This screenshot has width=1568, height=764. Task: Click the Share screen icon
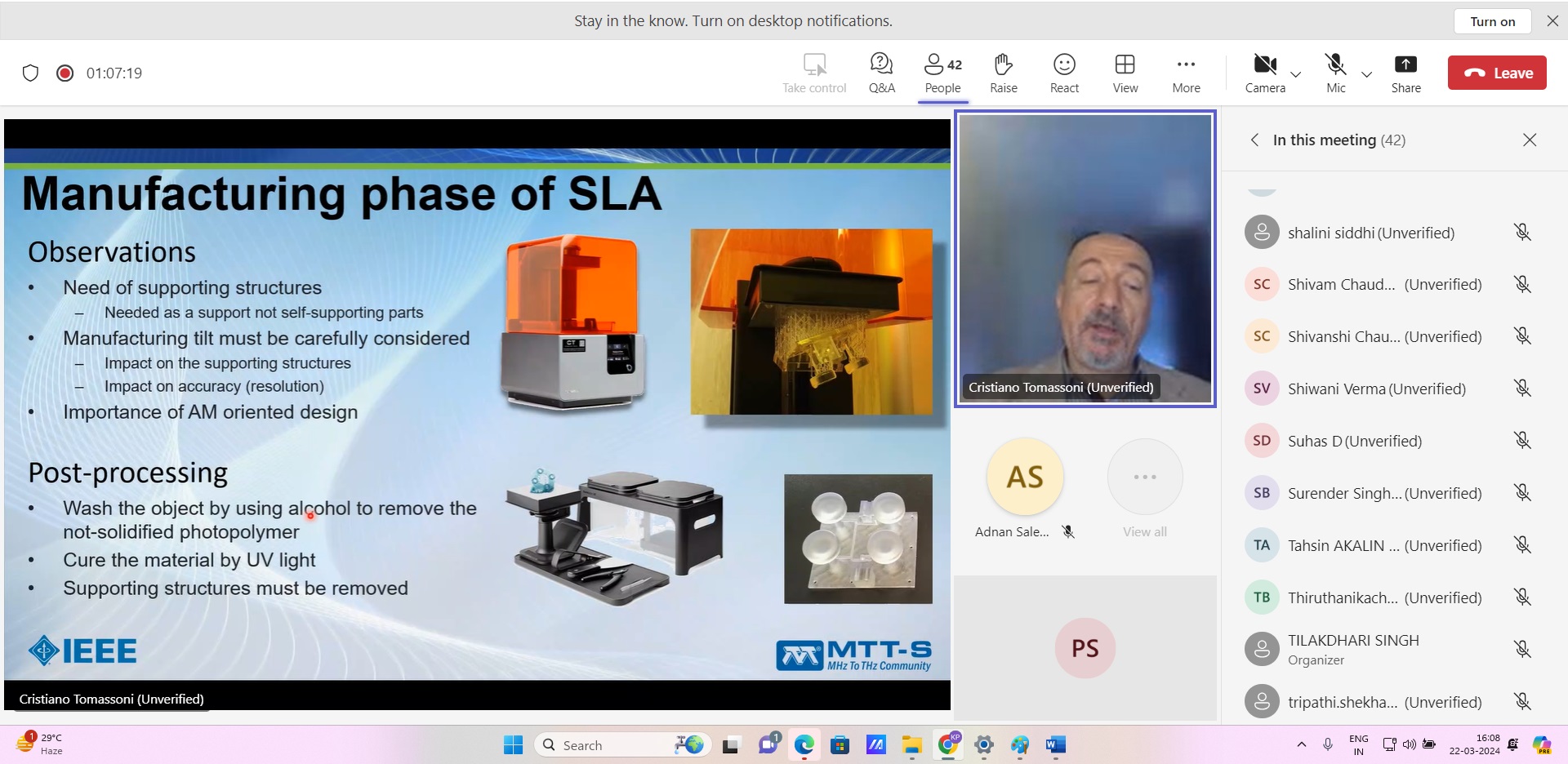click(x=1405, y=73)
